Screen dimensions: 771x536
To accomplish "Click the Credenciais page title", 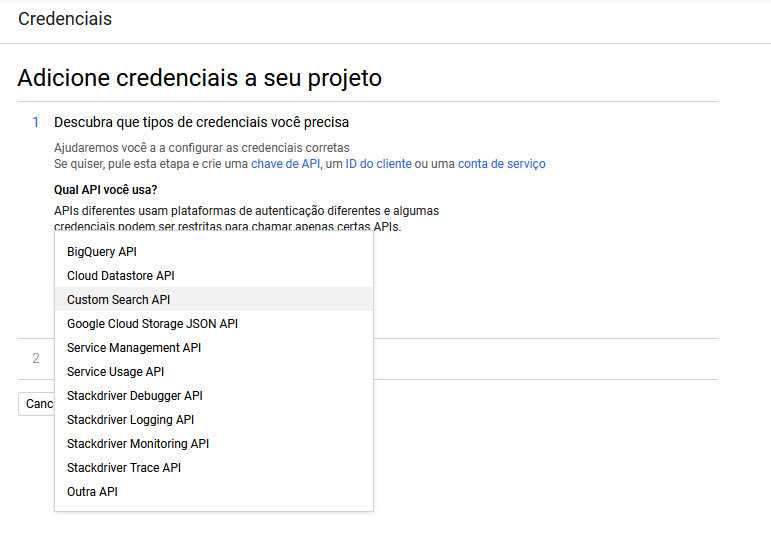I will tap(65, 19).
